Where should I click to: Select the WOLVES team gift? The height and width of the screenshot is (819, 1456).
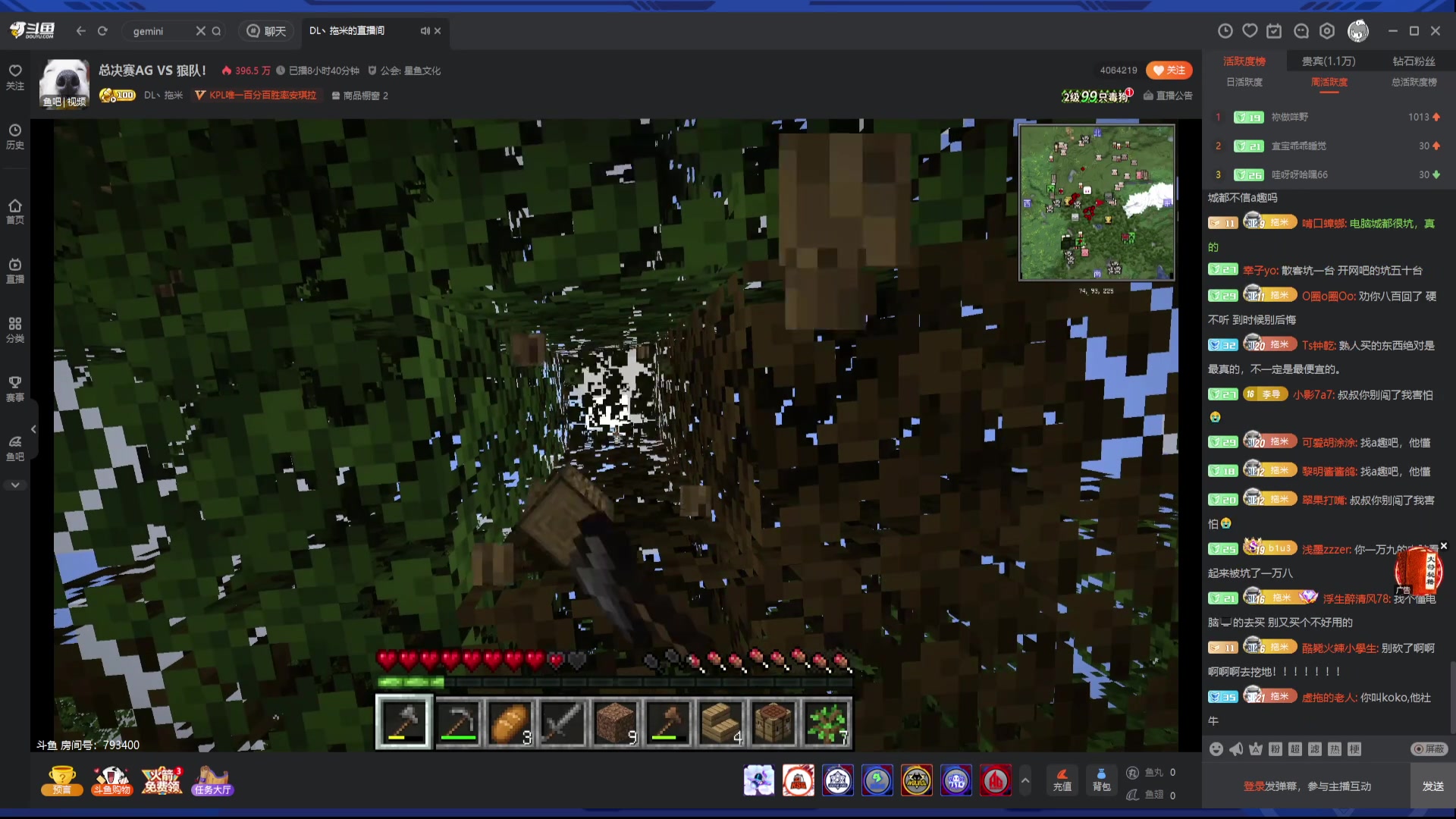(917, 780)
